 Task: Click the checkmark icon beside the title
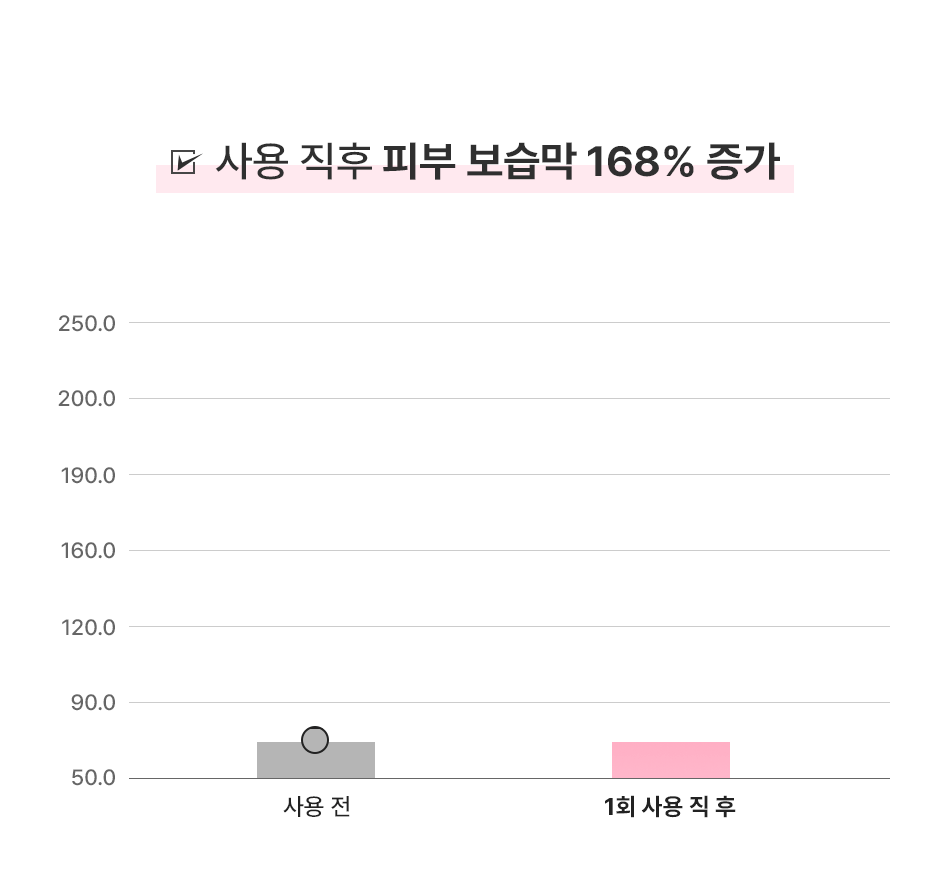pyautogui.click(x=184, y=162)
